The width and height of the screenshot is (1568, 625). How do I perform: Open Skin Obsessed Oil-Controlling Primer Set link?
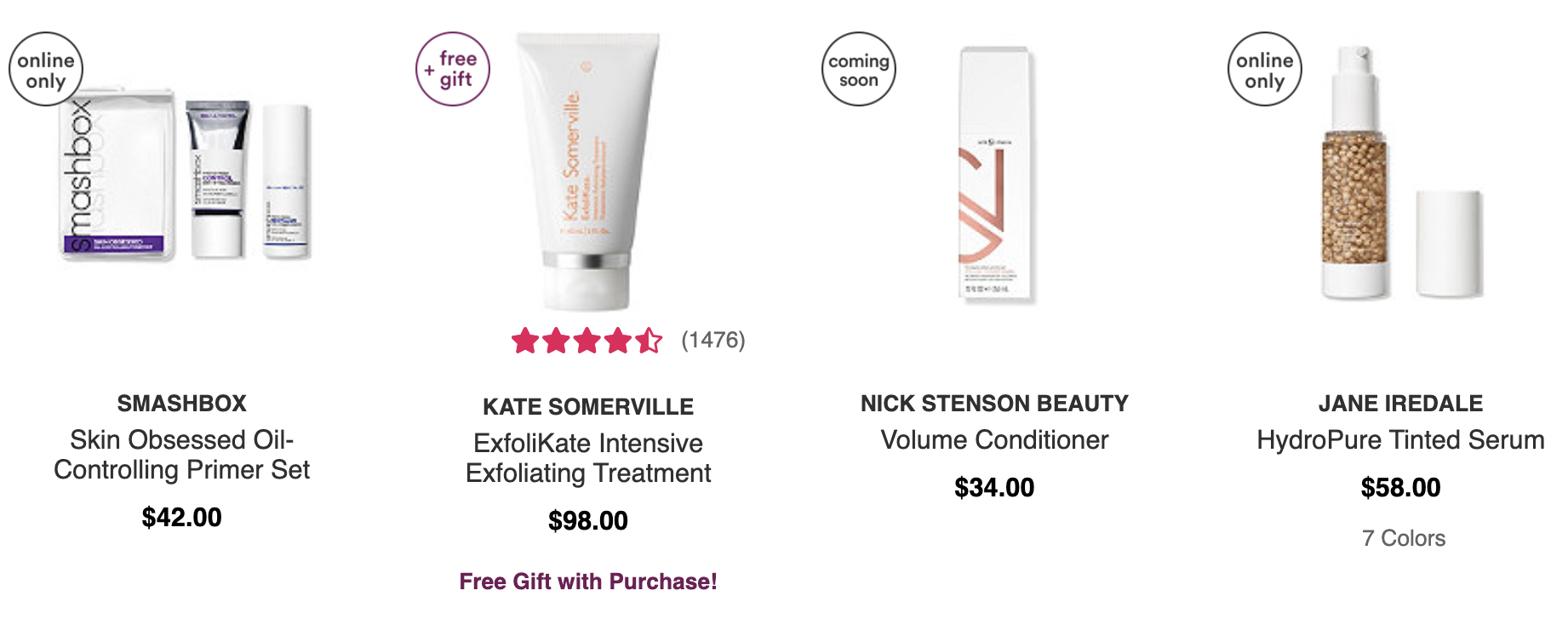(x=182, y=455)
